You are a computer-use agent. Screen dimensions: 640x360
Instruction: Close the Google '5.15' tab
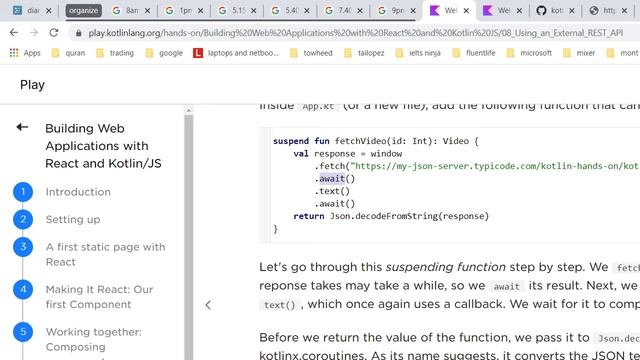[x=253, y=11]
